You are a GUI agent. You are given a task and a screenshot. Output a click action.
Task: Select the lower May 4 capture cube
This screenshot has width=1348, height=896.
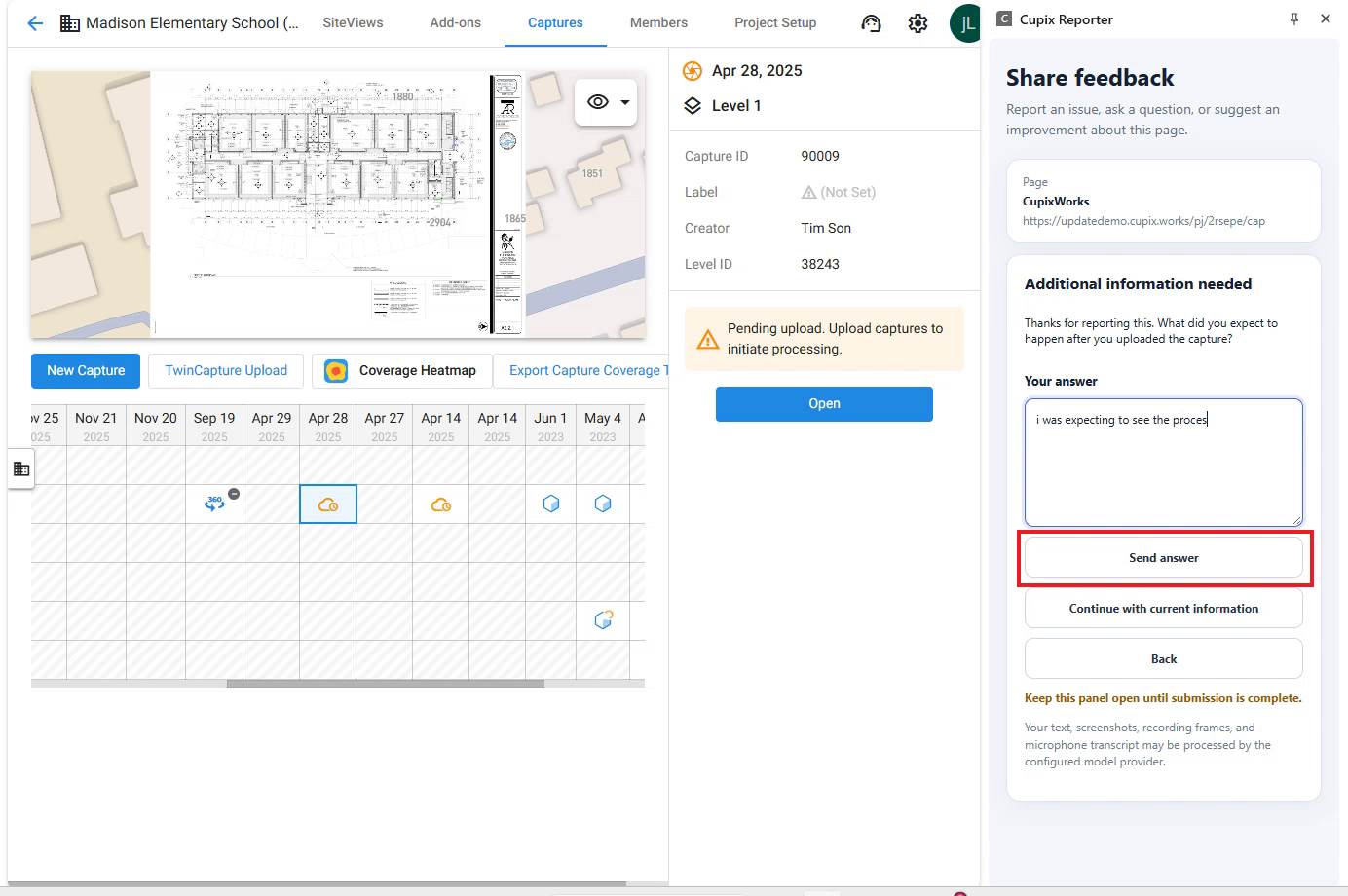pos(603,619)
